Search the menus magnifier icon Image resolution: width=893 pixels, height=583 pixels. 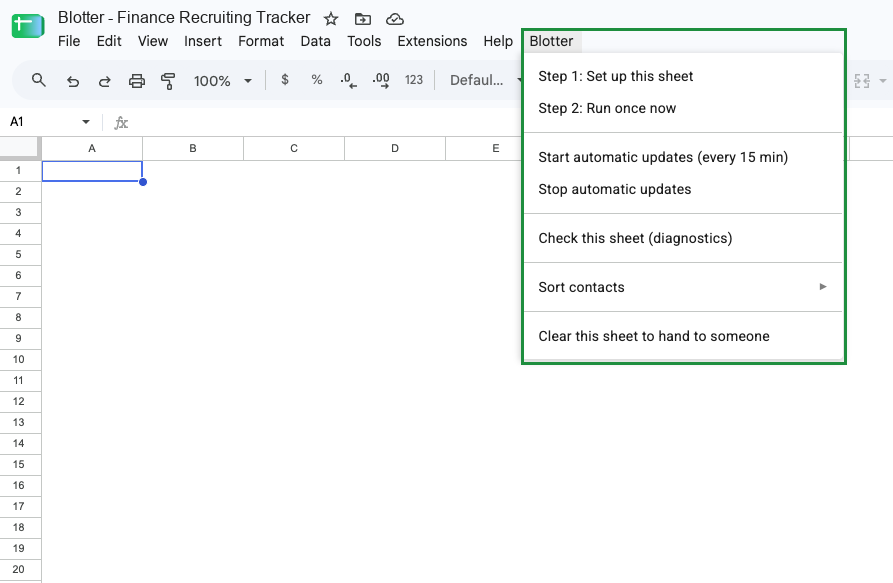pyautogui.click(x=39, y=80)
